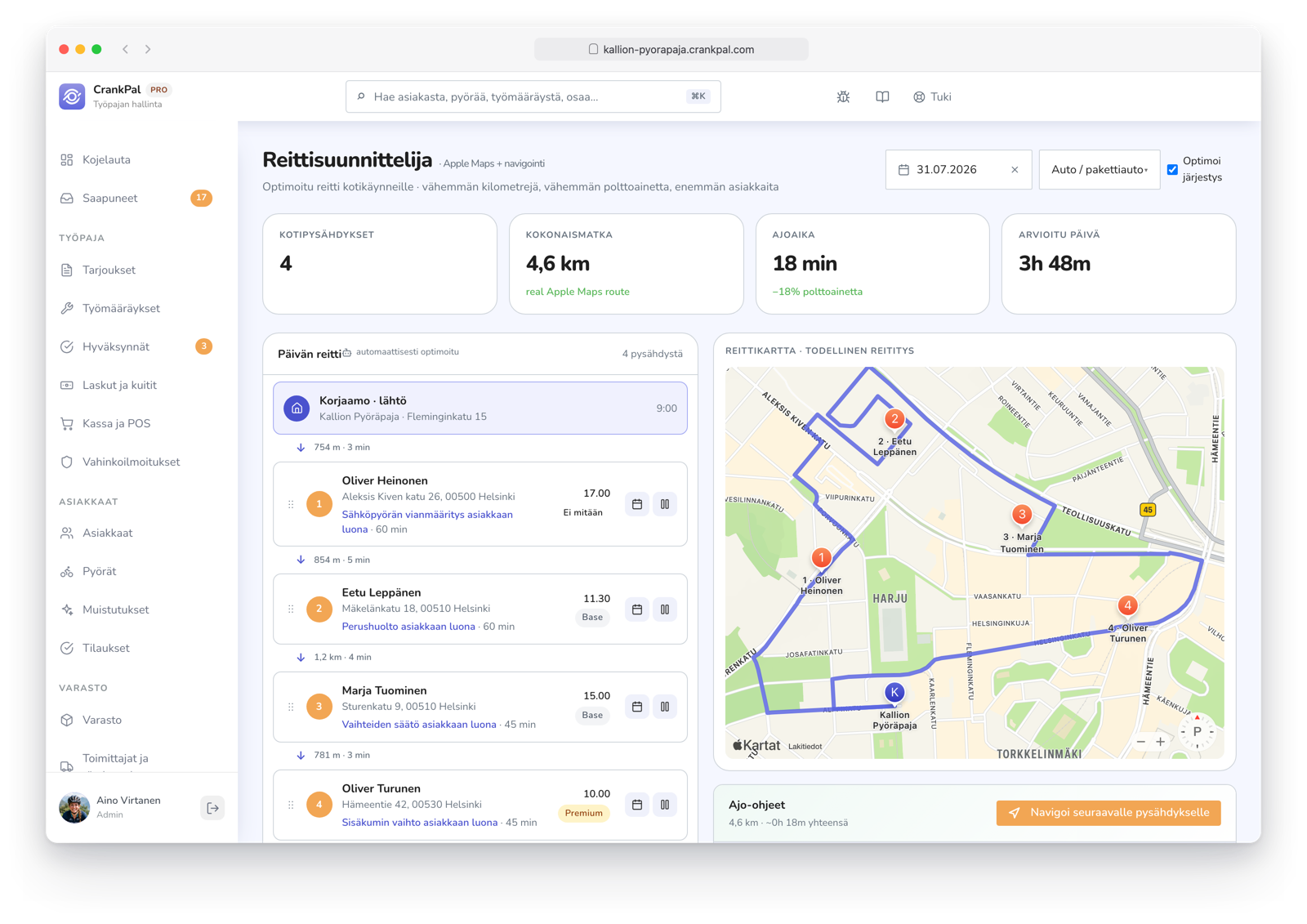The height and width of the screenshot is (924, 1307).
Task: Open Hyväksynnät in sidebar
Action: pos(136,347)
